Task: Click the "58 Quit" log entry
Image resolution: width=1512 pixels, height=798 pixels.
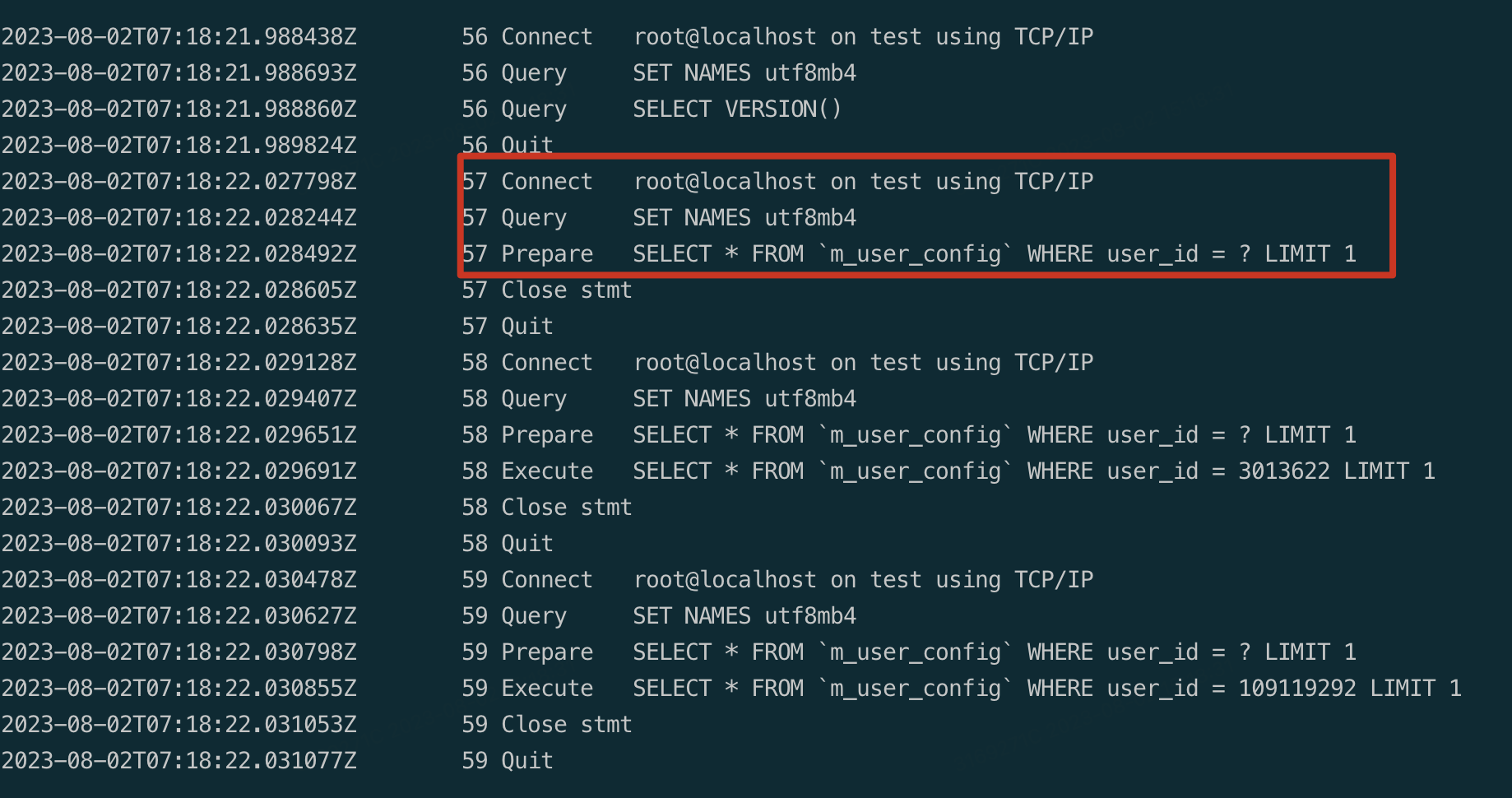Action: (x=507, y=544)
